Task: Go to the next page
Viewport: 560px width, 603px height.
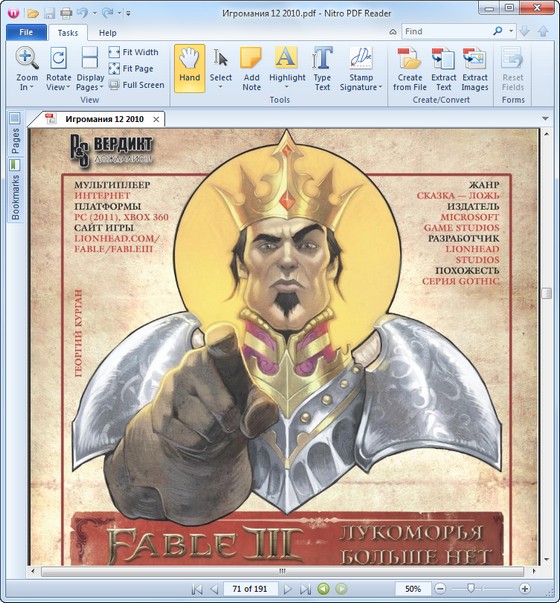Action: click(x=287, y=589)
